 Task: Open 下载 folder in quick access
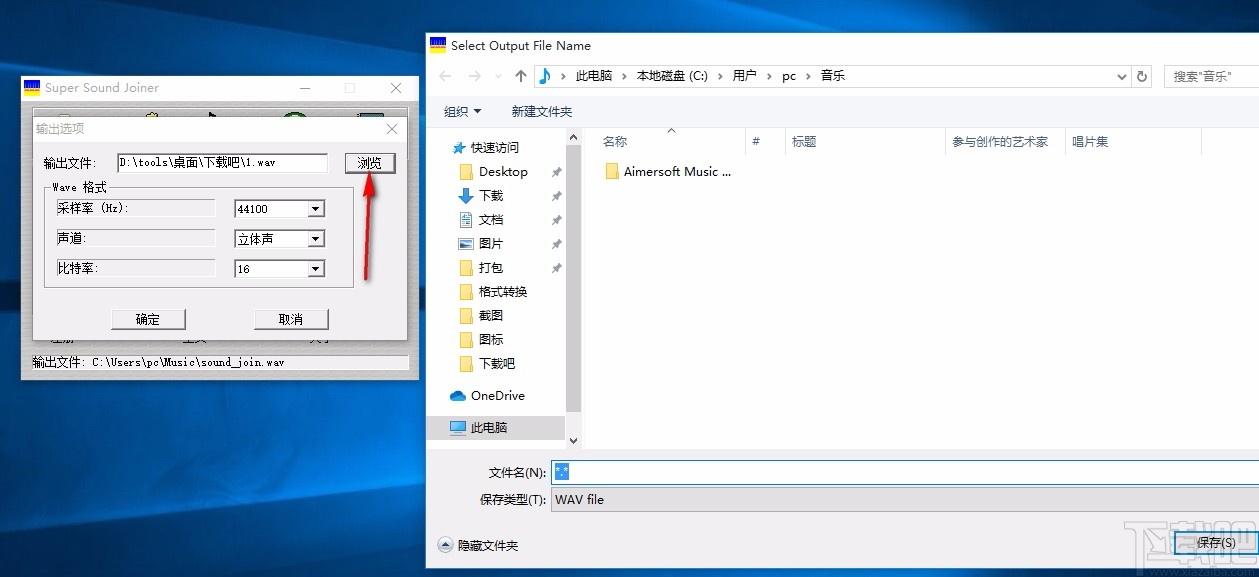click(x=491, y=196)
